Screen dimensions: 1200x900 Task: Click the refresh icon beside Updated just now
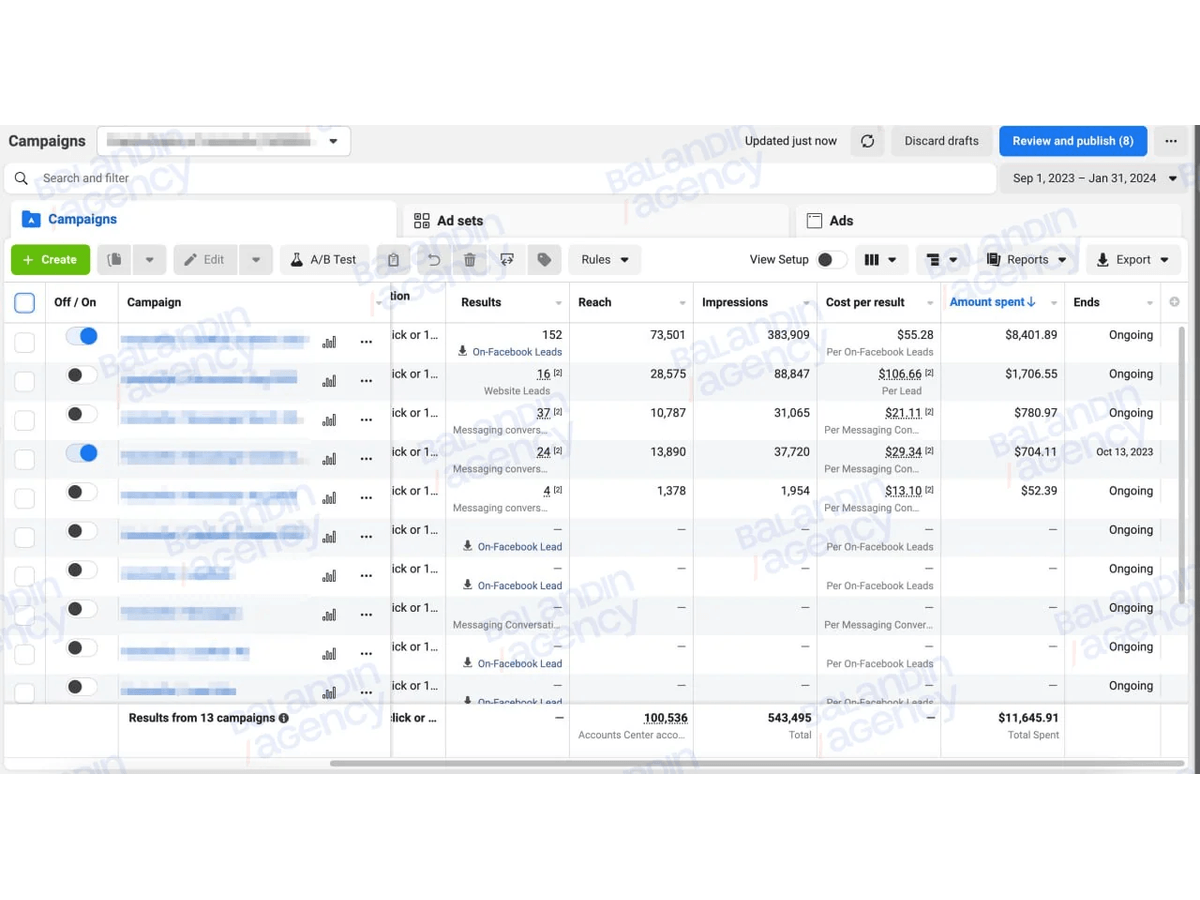[x=867, y=141]
